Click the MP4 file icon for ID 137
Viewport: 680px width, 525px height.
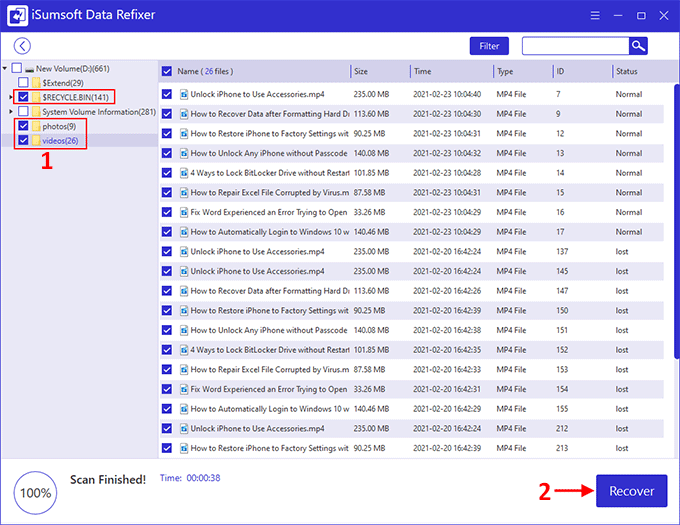184,251
